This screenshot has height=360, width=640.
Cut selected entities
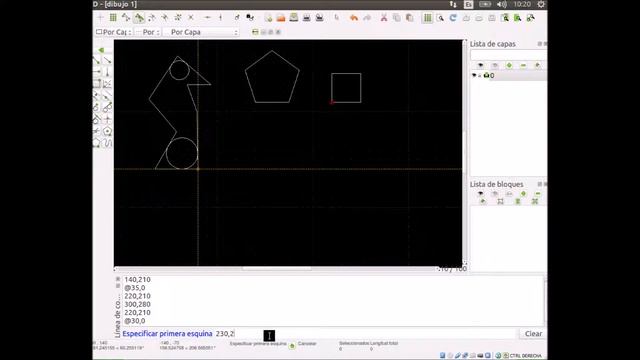(384, 18)
